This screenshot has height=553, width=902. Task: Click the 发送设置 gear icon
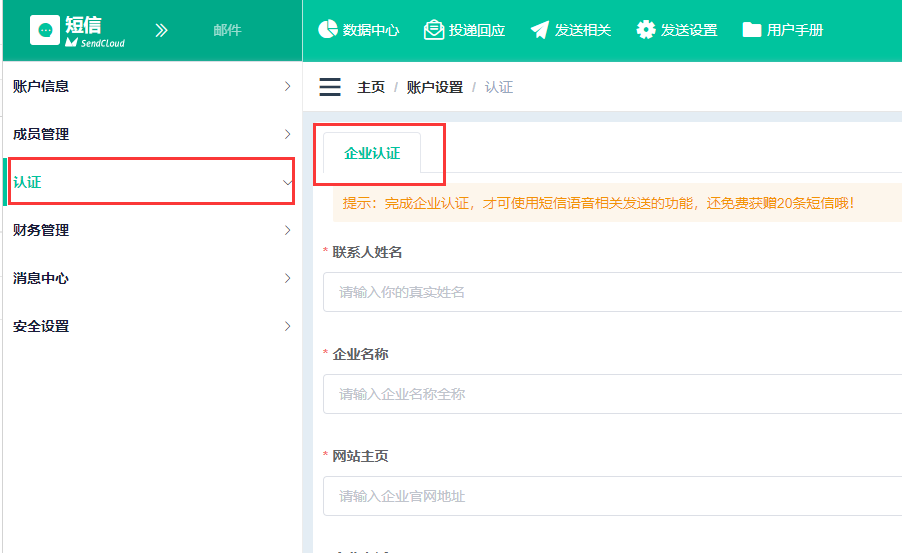click(x=646, y=29)
